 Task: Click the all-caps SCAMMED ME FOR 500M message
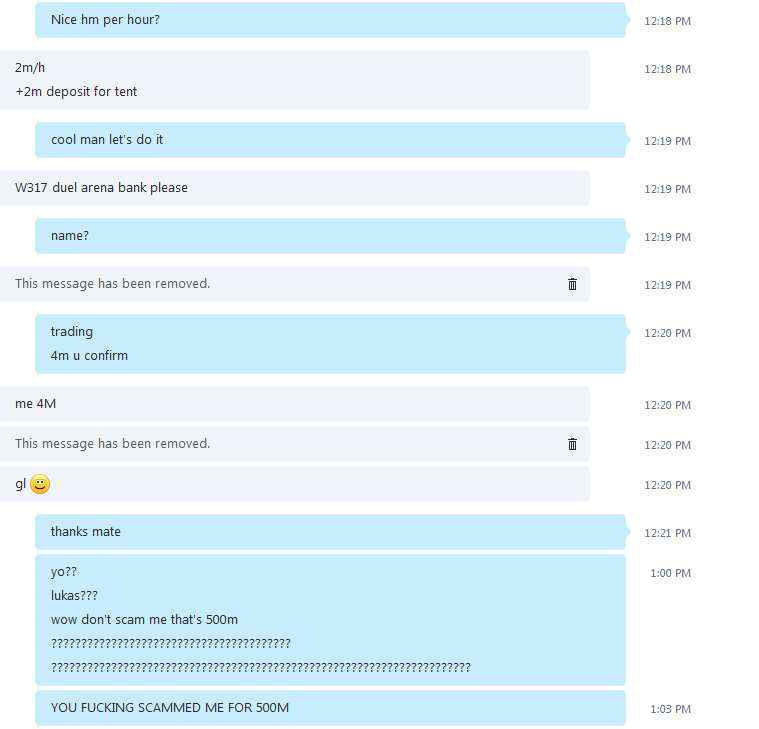point(330,708)
